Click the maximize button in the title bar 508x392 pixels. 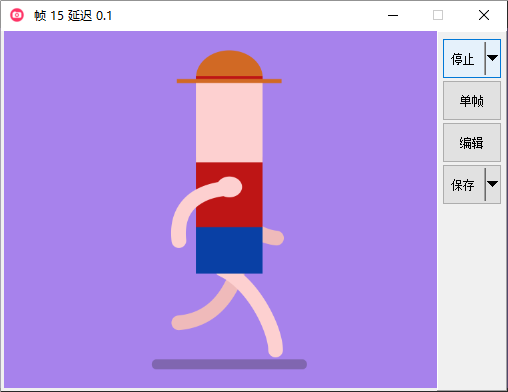click(438, 15)
